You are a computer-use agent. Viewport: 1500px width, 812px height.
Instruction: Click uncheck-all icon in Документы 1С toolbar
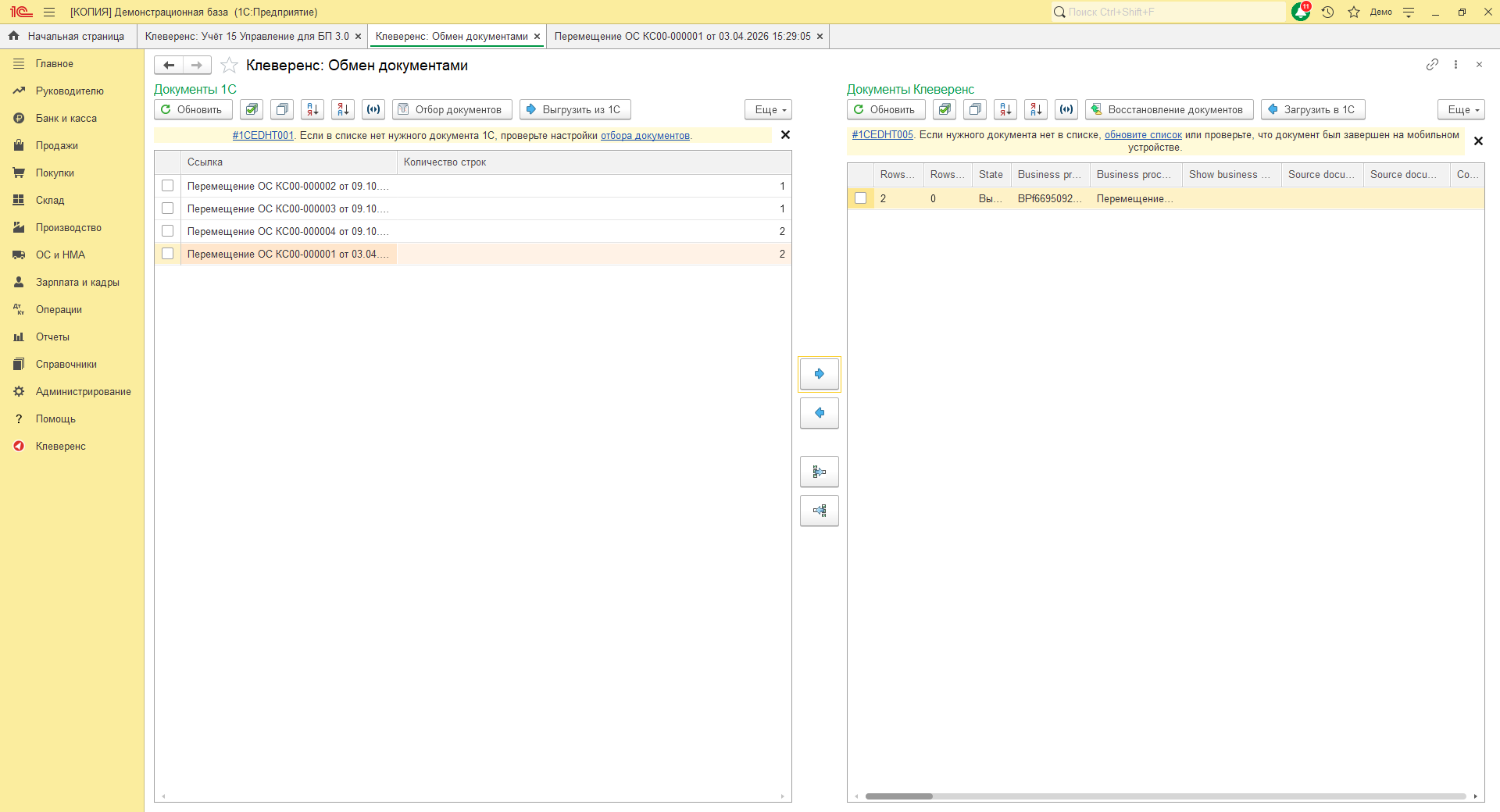[282, 110]
